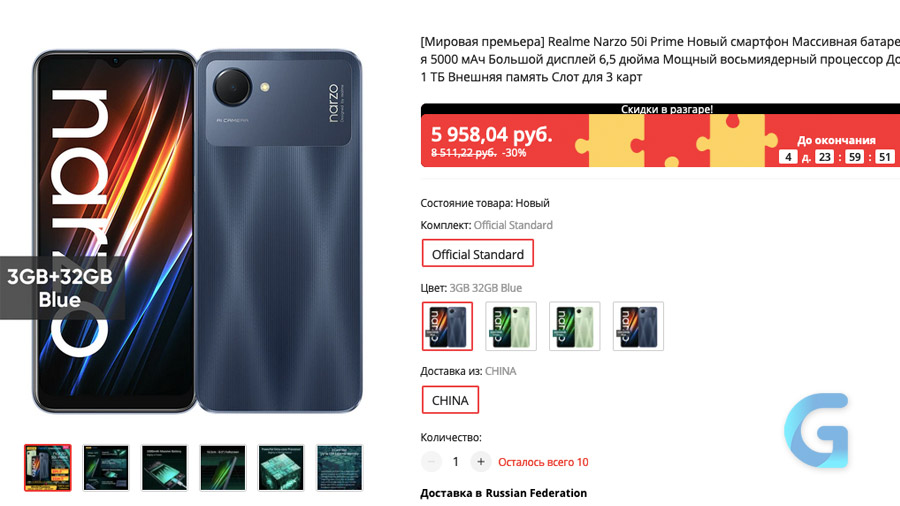
Task: View the second gallery thumbnail
Action: point(106,468)
